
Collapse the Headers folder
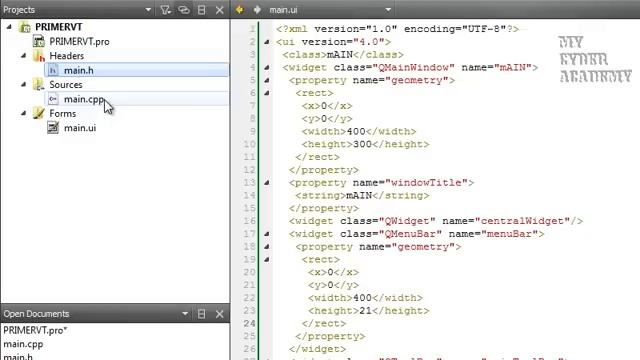(23, 56)
